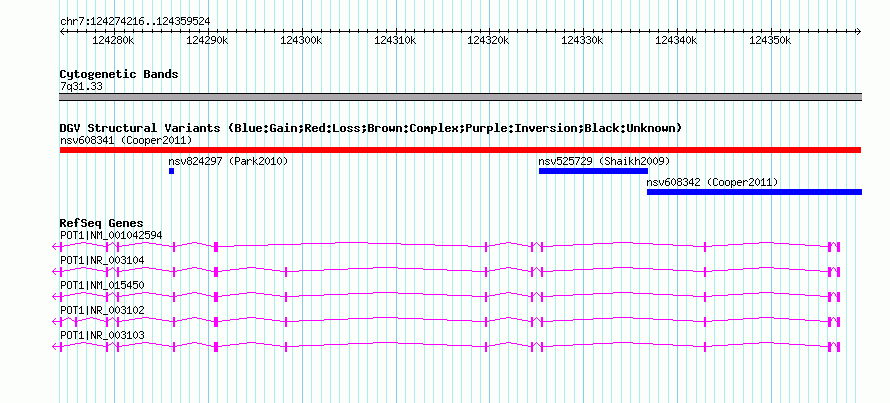Click the 124300k ruler label
Viewport: 890px width, 403px height.
tap(301, 40)
